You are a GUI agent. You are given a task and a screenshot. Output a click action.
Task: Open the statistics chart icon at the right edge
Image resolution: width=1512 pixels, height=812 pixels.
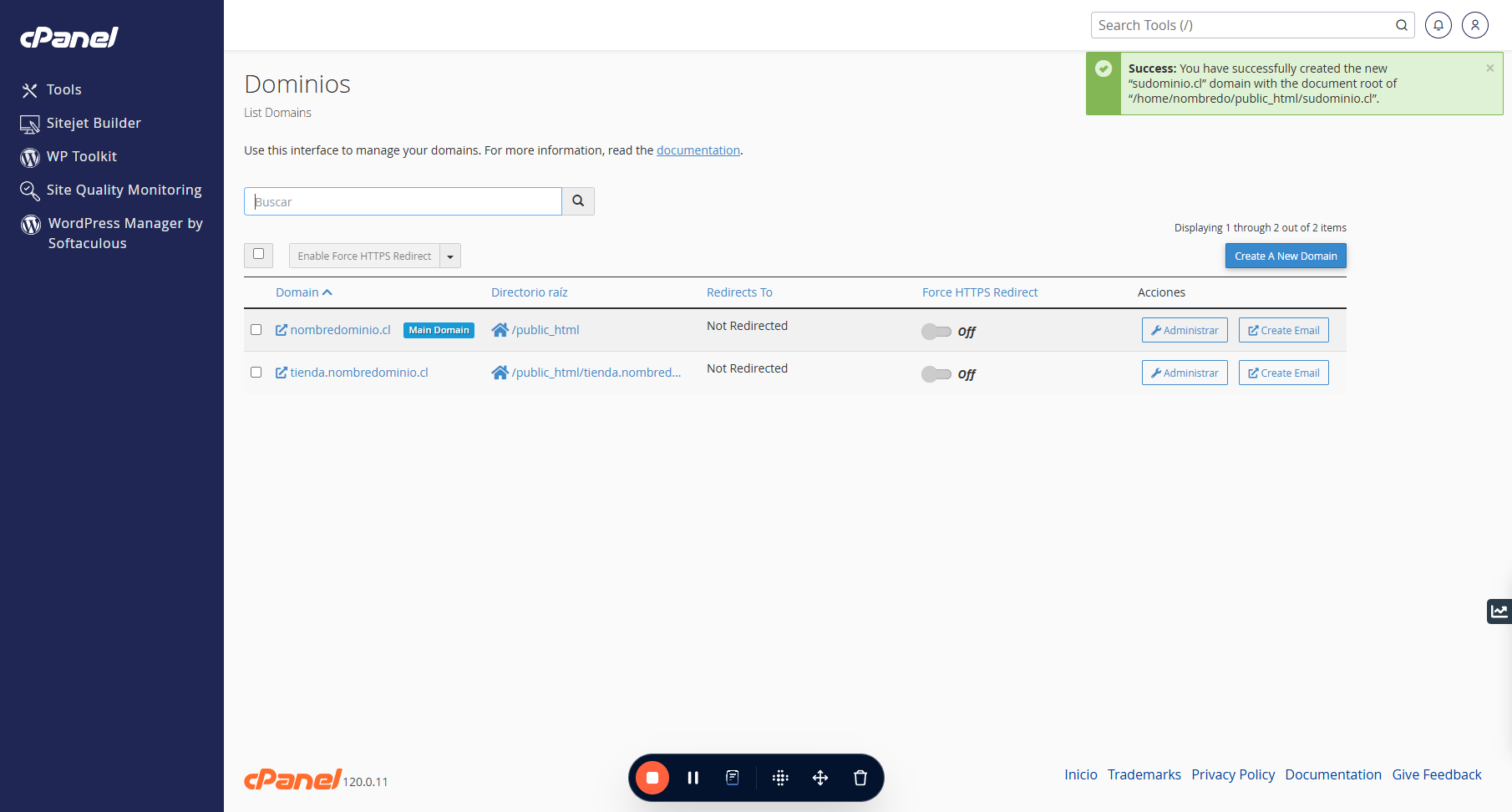1499,612
